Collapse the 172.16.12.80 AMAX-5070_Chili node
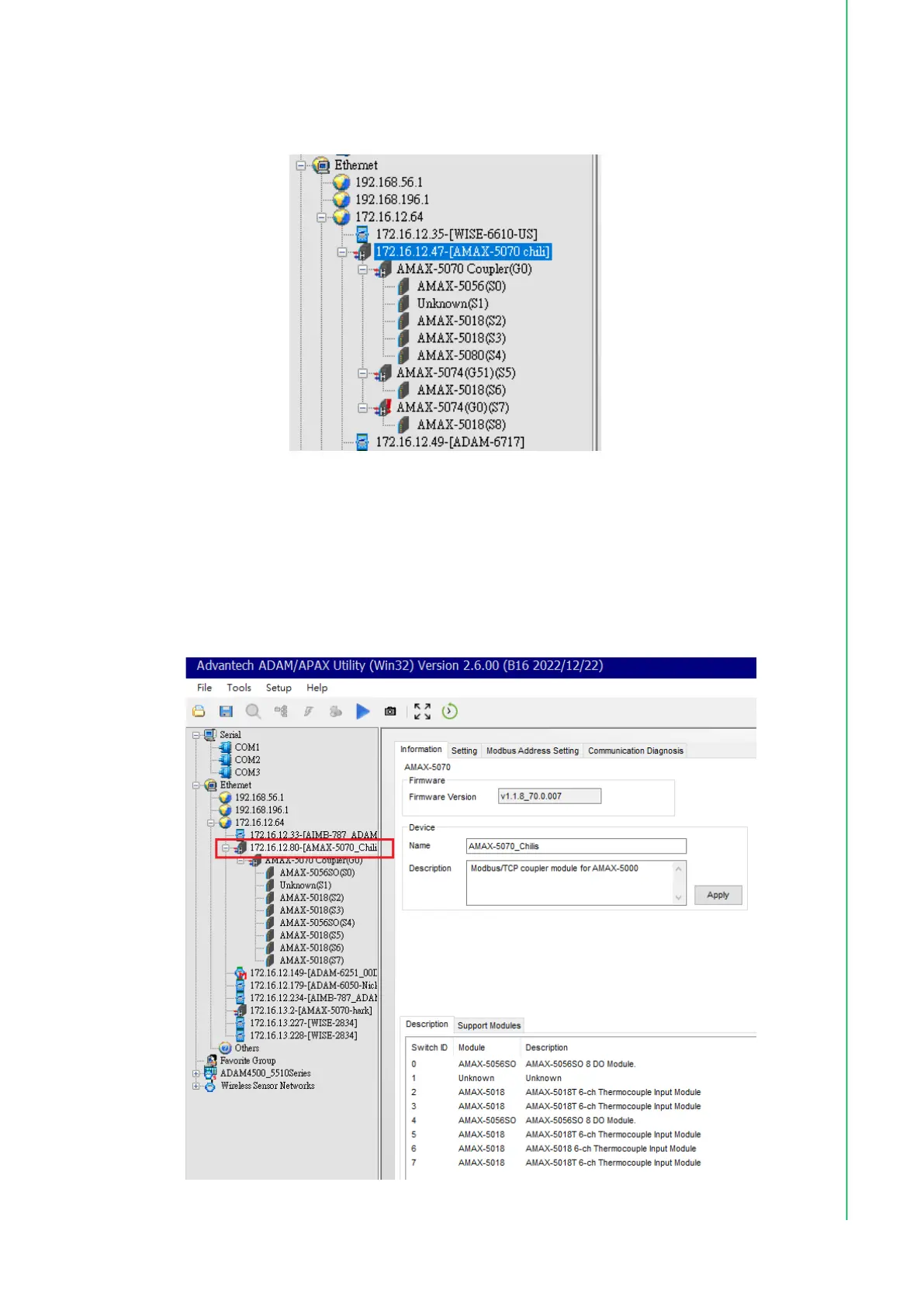Screen dimensions: 924x1307 click(x=226, y=848)
